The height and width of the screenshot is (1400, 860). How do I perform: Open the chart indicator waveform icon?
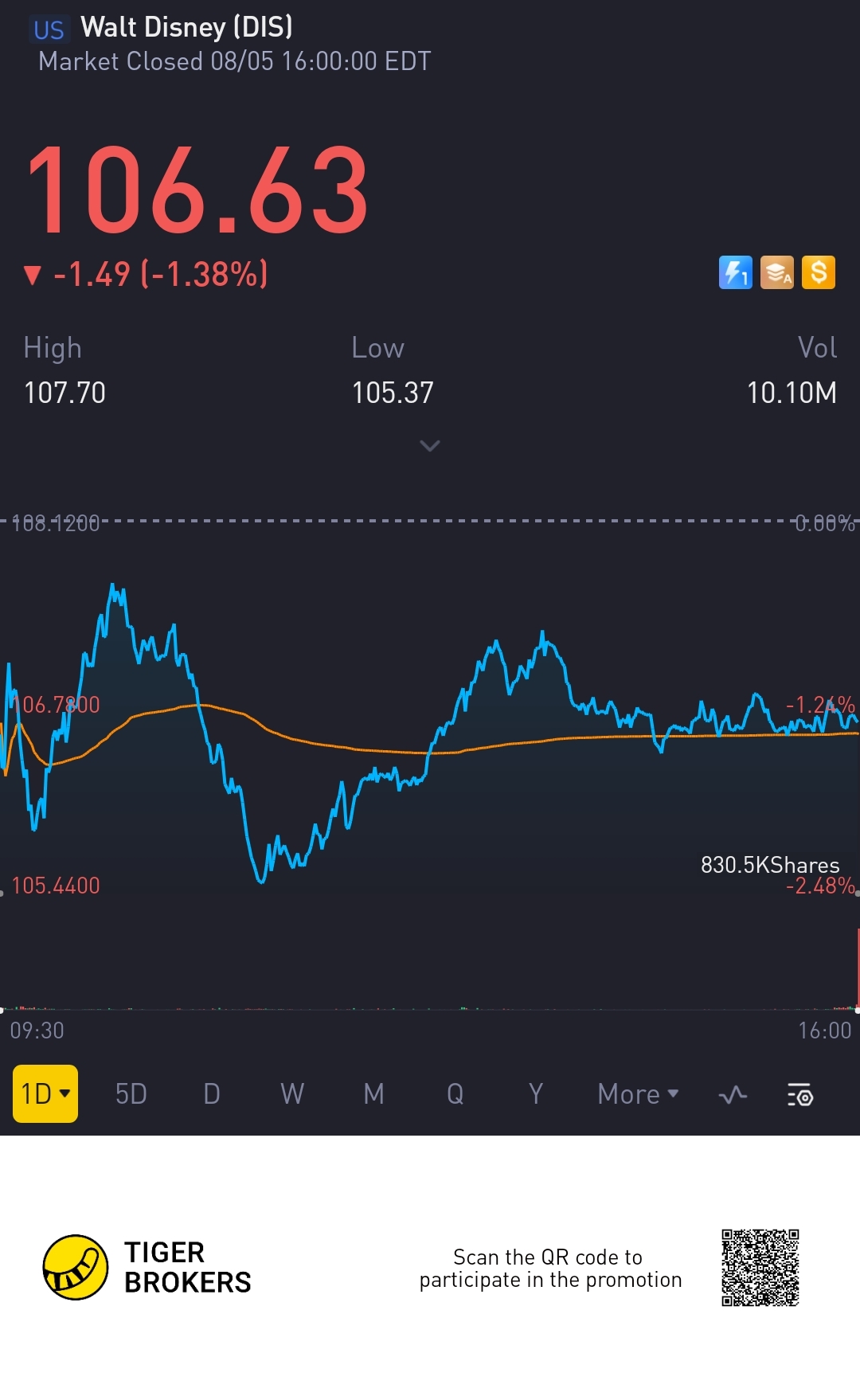[x=733, y=1095]
